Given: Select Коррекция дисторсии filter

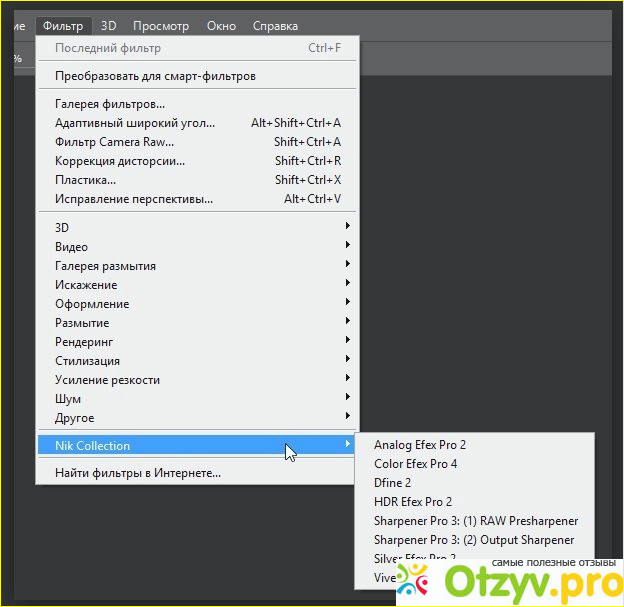Looking at the screenshot, I should tap(120, 161).
